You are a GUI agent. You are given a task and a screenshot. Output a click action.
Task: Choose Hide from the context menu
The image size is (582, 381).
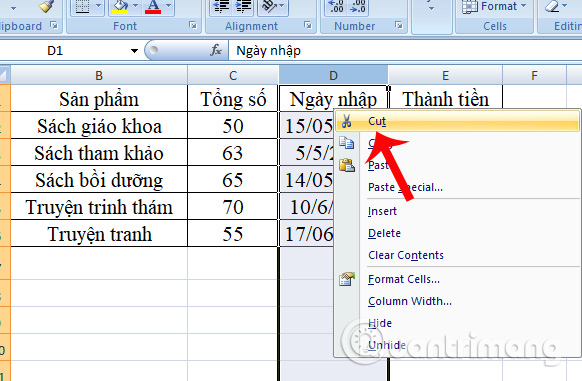tap(457, 323)
